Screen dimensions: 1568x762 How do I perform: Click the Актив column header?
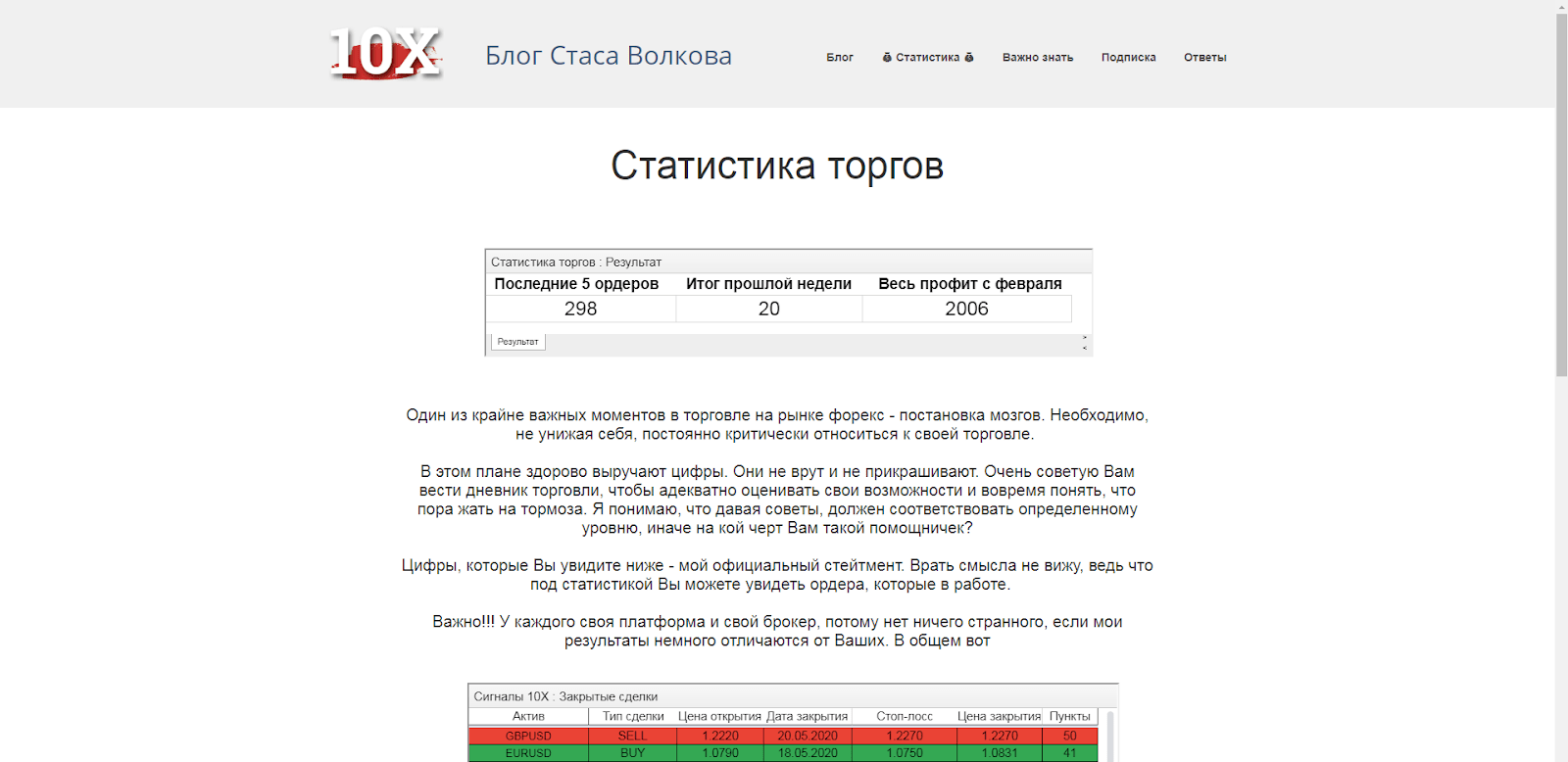tap(528, 716)
